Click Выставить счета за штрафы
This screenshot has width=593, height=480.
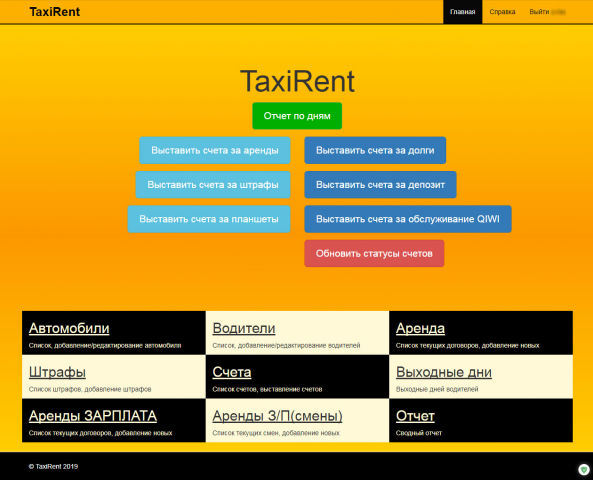pyautogui.click(x=213, y=185)
